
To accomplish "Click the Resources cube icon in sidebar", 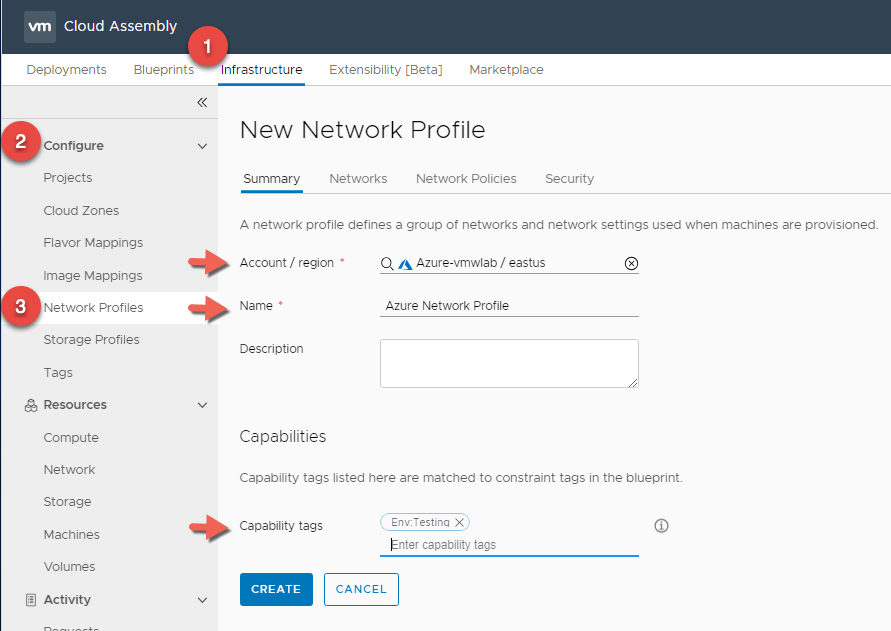I will tap(30, 405).
